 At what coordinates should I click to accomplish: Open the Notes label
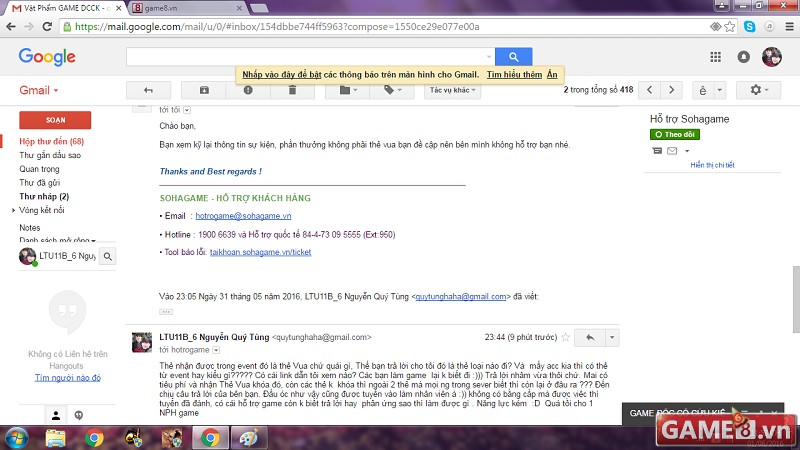(30, 228)
